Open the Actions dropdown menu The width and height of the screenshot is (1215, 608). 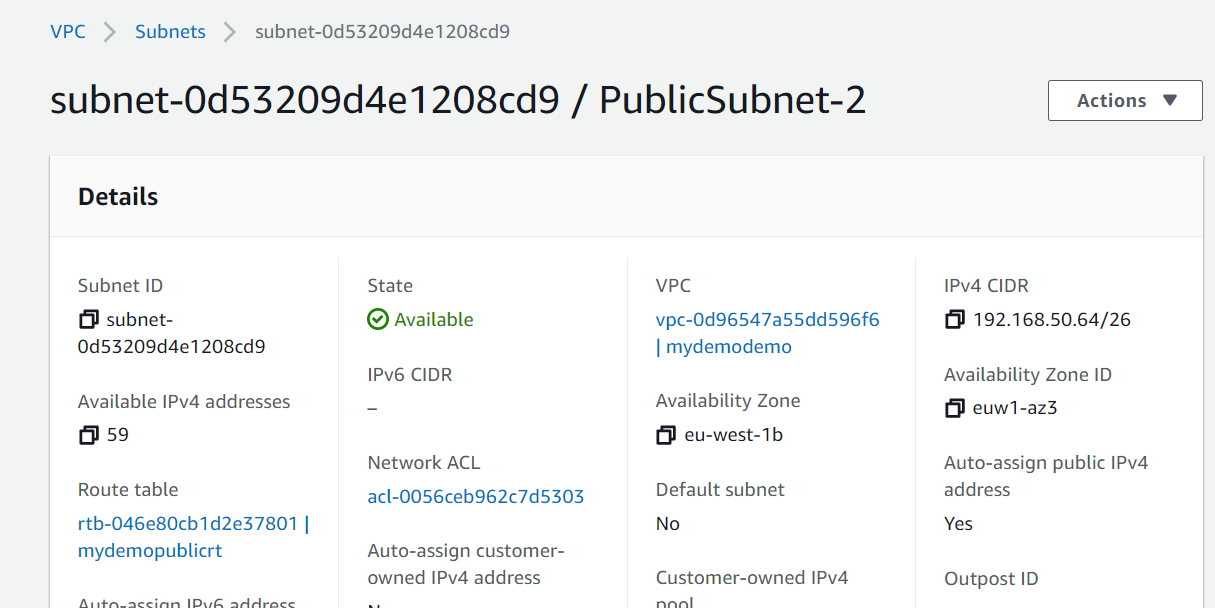pos(1125,101)
